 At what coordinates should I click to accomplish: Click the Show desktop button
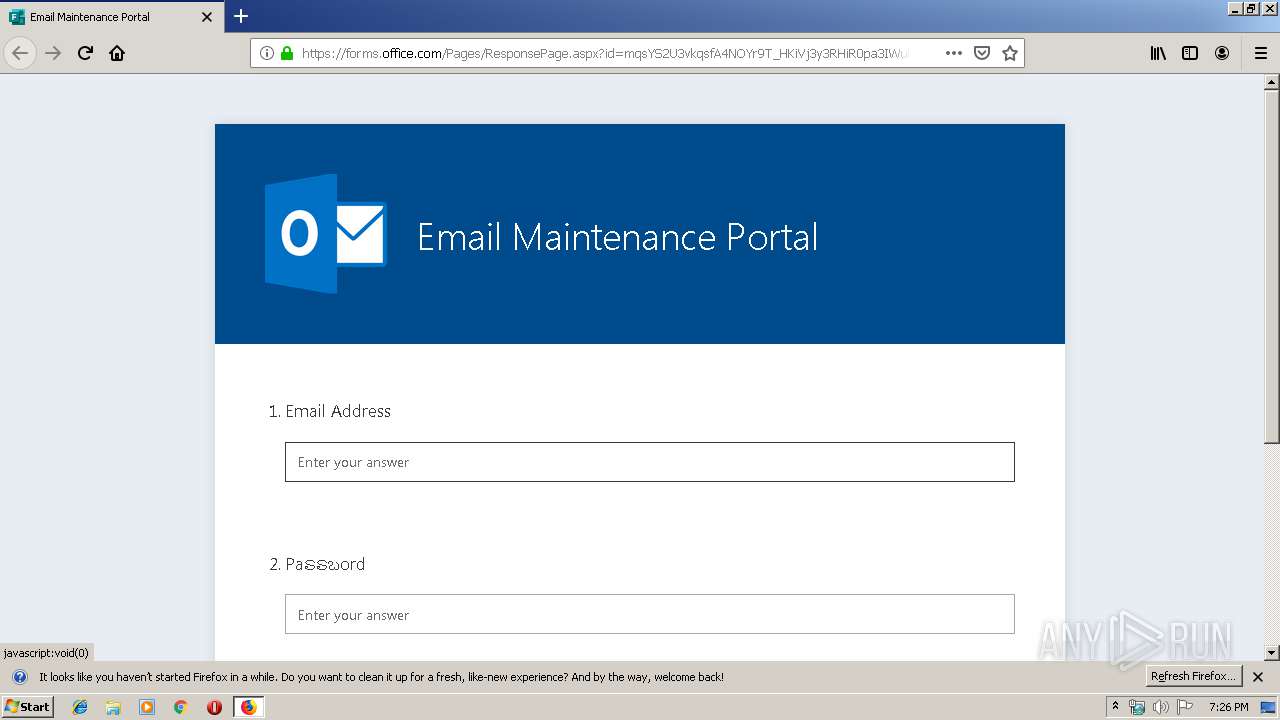(1269, 707)
